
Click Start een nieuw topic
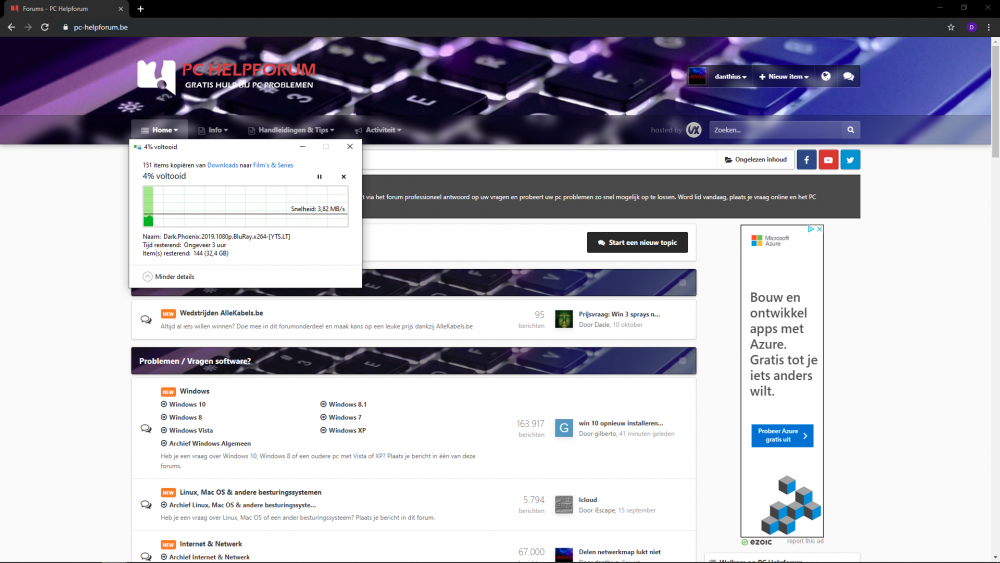[x=637, y=242]
